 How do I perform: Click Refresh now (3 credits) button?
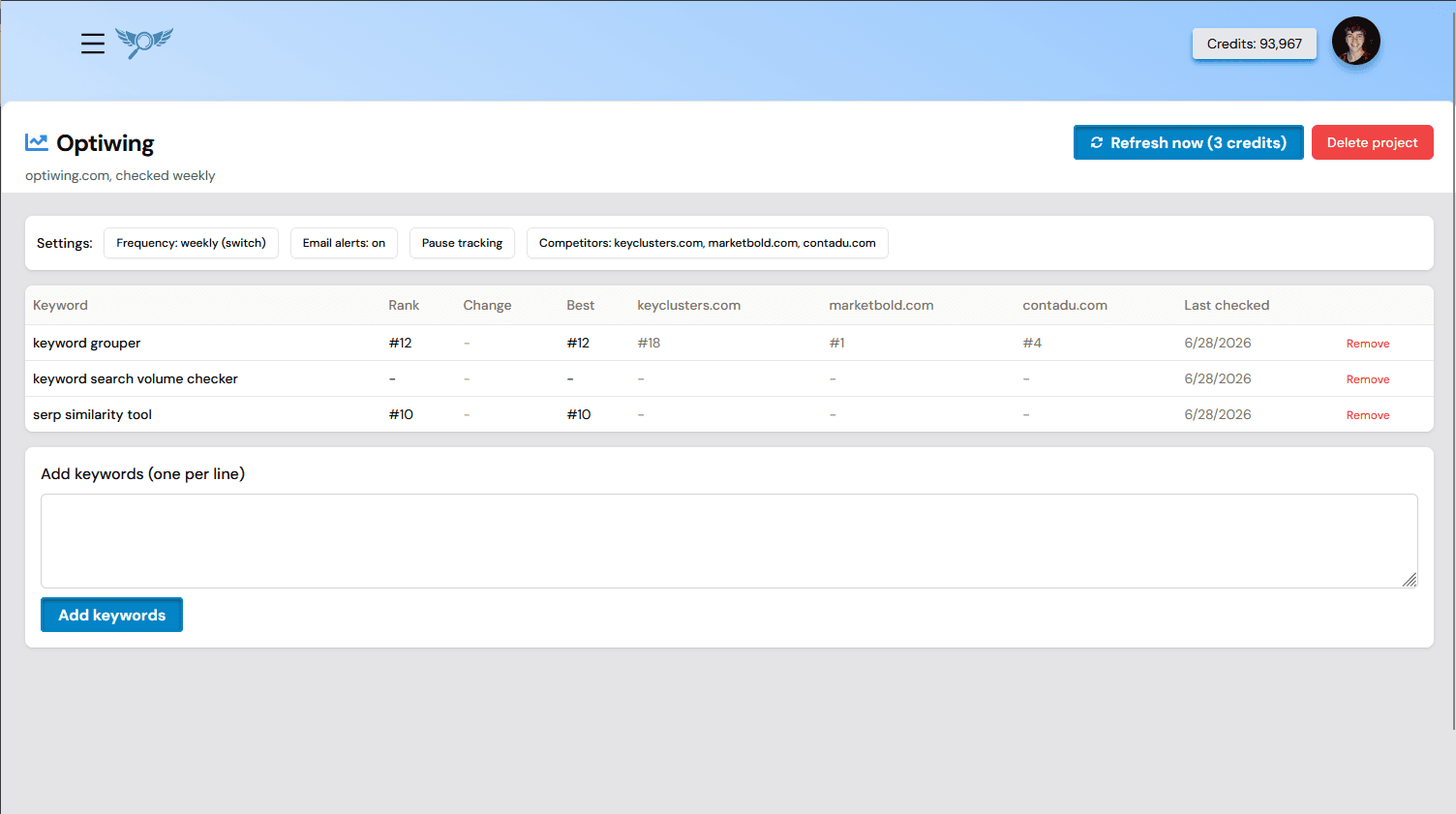coord(1188,142)
